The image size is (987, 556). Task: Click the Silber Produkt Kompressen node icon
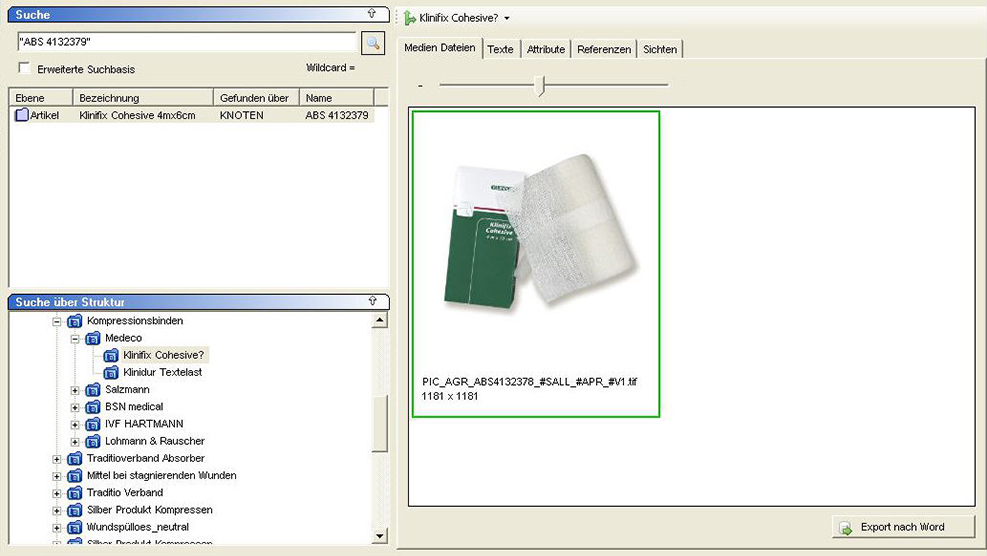pyautogui.click(x=74, y=510)
